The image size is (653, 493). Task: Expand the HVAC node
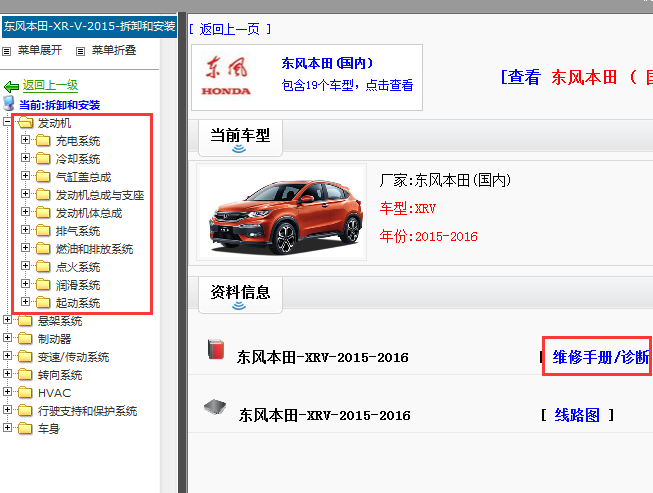click(7, 391)
